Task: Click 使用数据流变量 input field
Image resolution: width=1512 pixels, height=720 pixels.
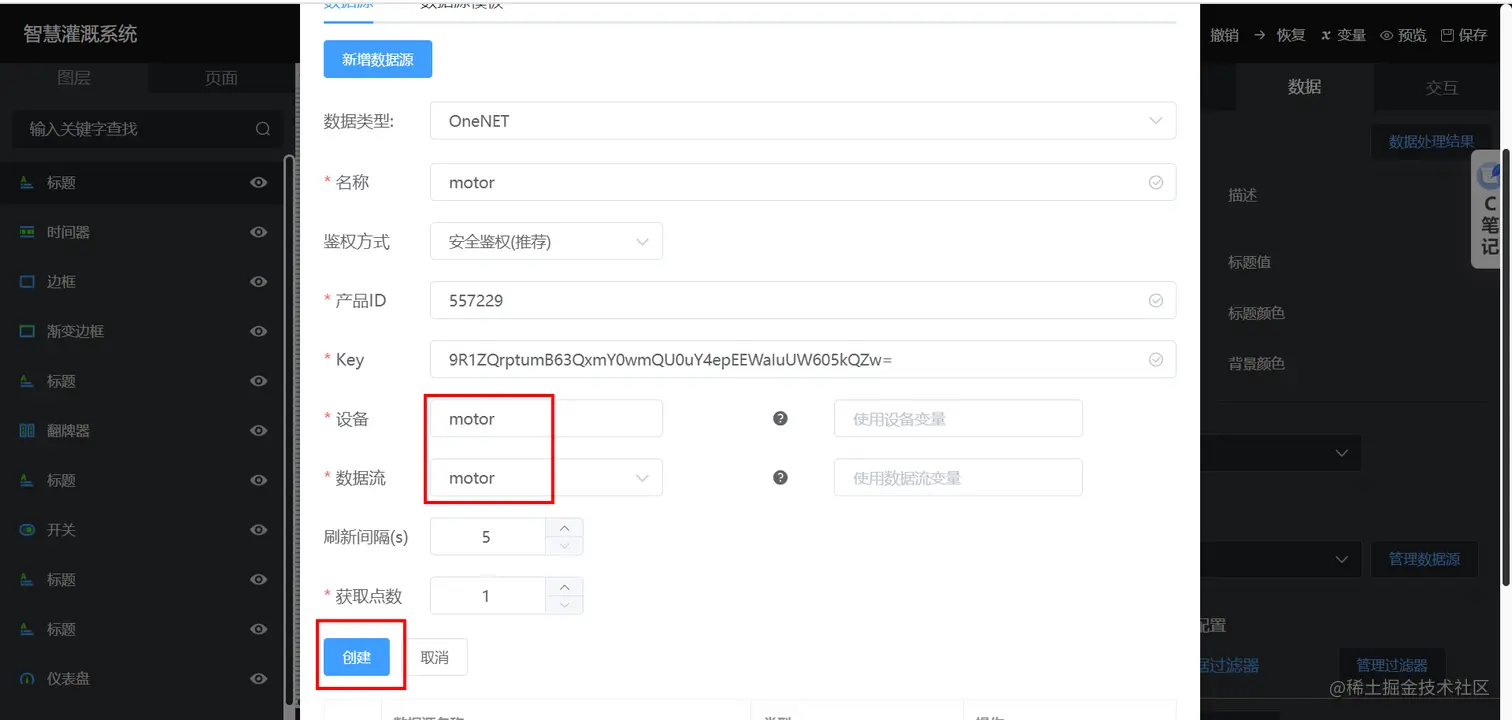Action: point(958,477)
